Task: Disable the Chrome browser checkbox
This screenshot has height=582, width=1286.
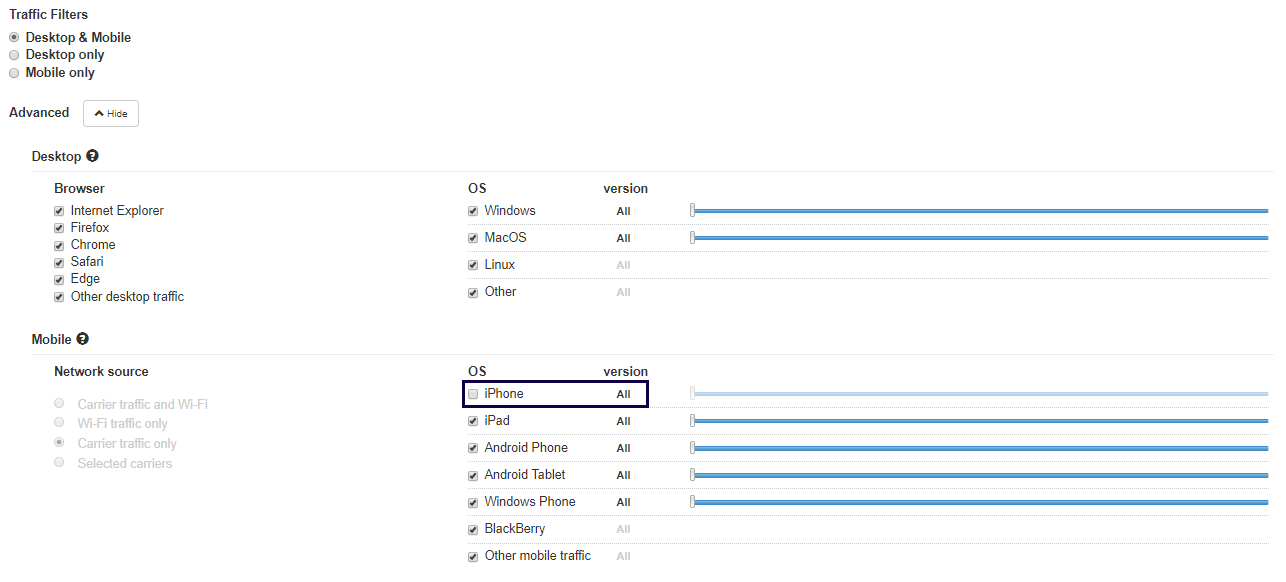Action: click(59, 245)
